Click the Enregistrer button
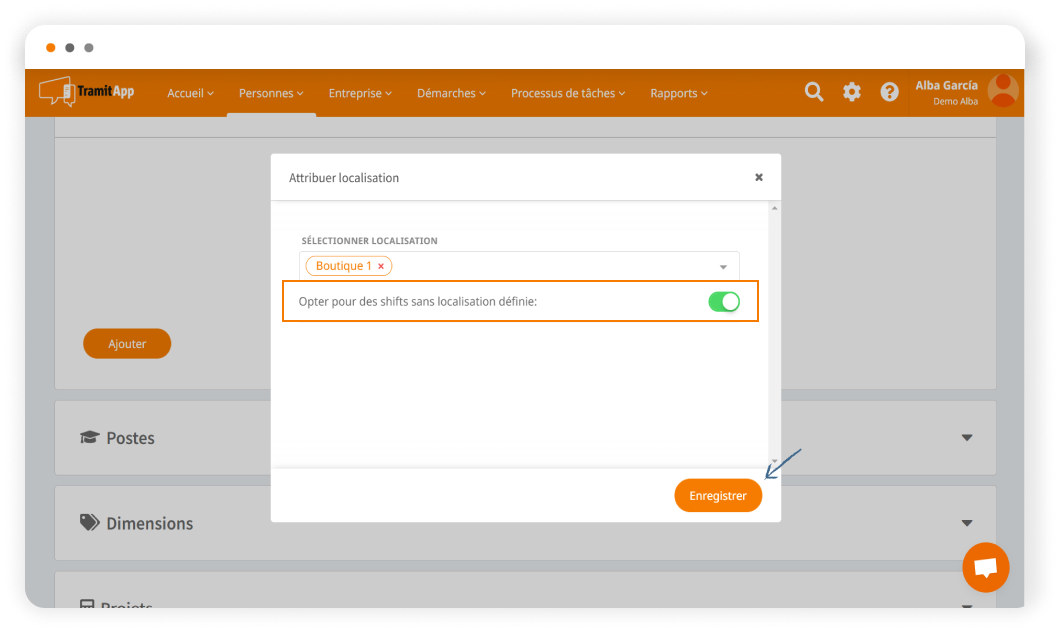The width and height of the screenshot is (1061, 633). click(717, 496)
